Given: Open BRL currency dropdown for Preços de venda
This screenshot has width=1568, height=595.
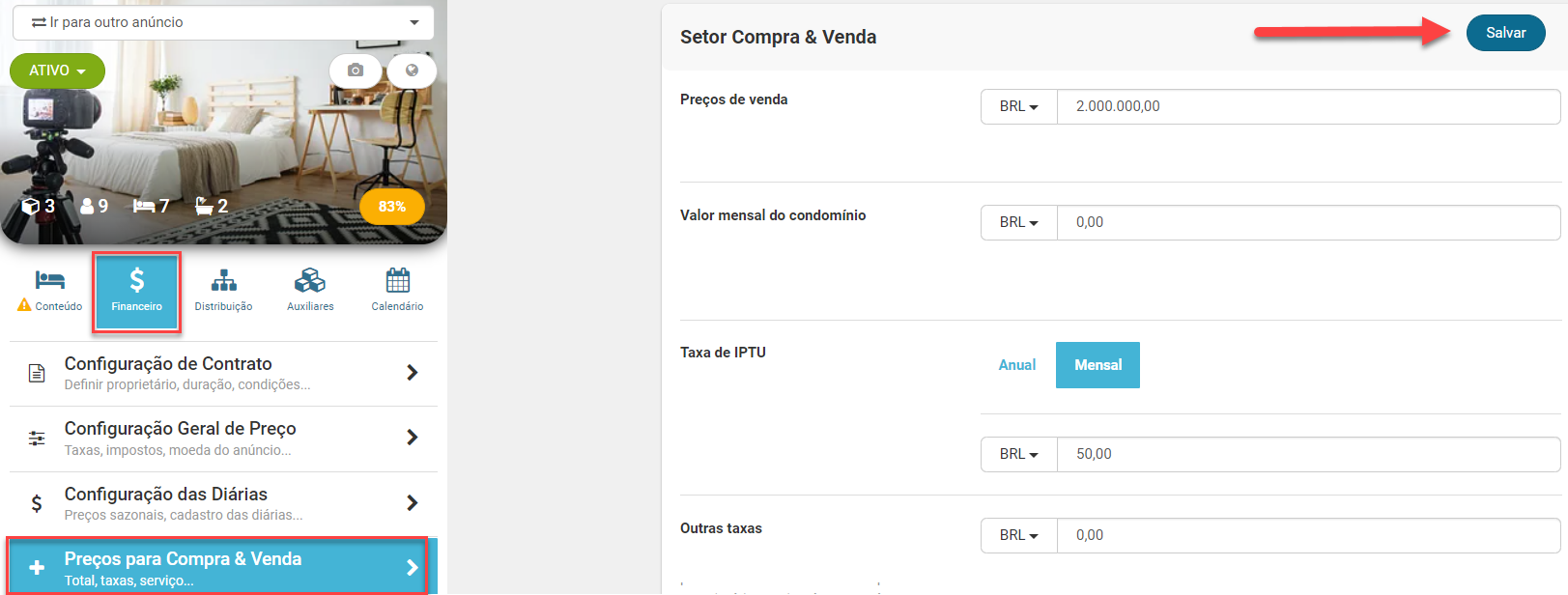Looking at the screenshot, I should click(1018, 106).
